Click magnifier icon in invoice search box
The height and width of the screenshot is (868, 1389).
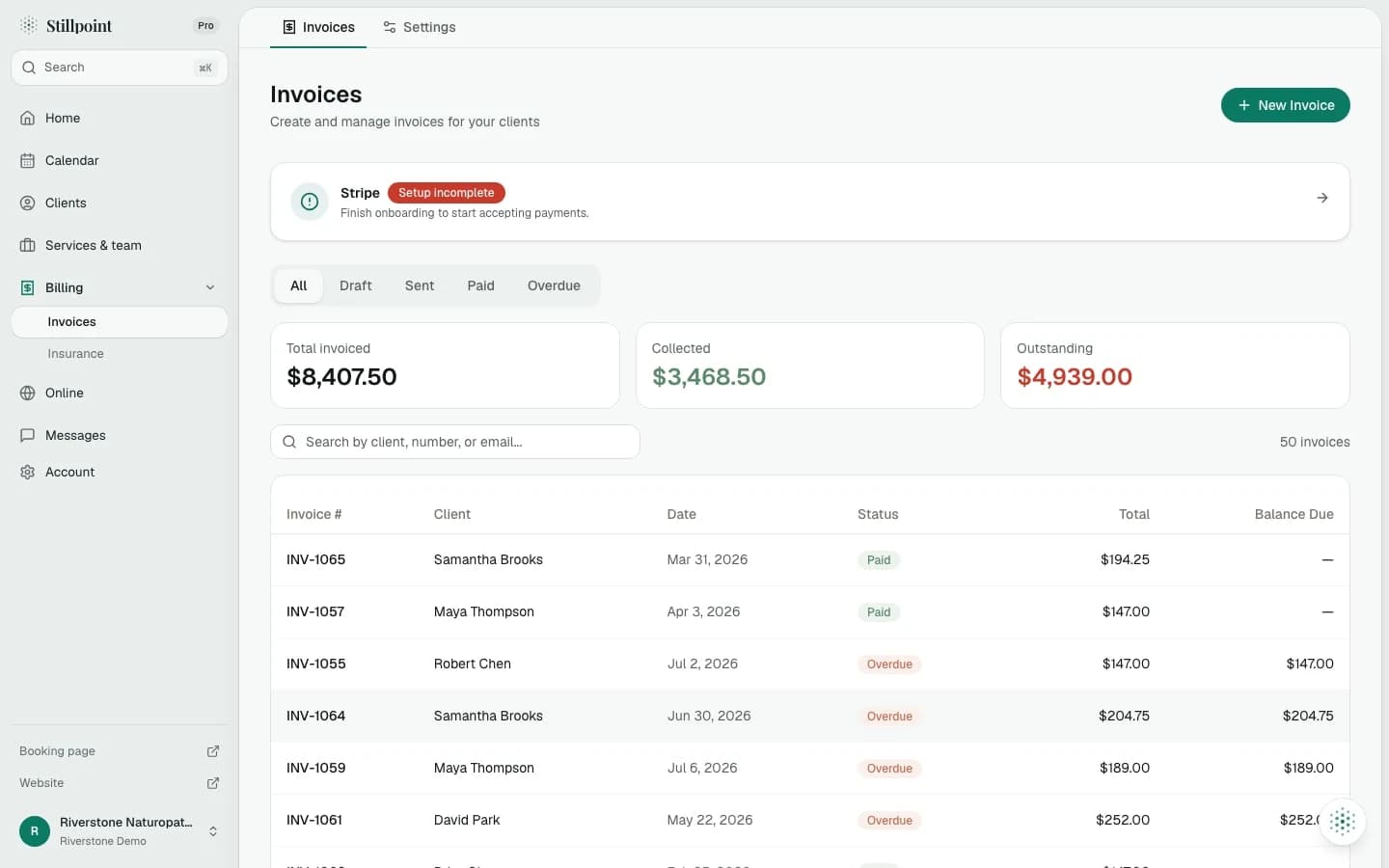(x=289, y=442)
